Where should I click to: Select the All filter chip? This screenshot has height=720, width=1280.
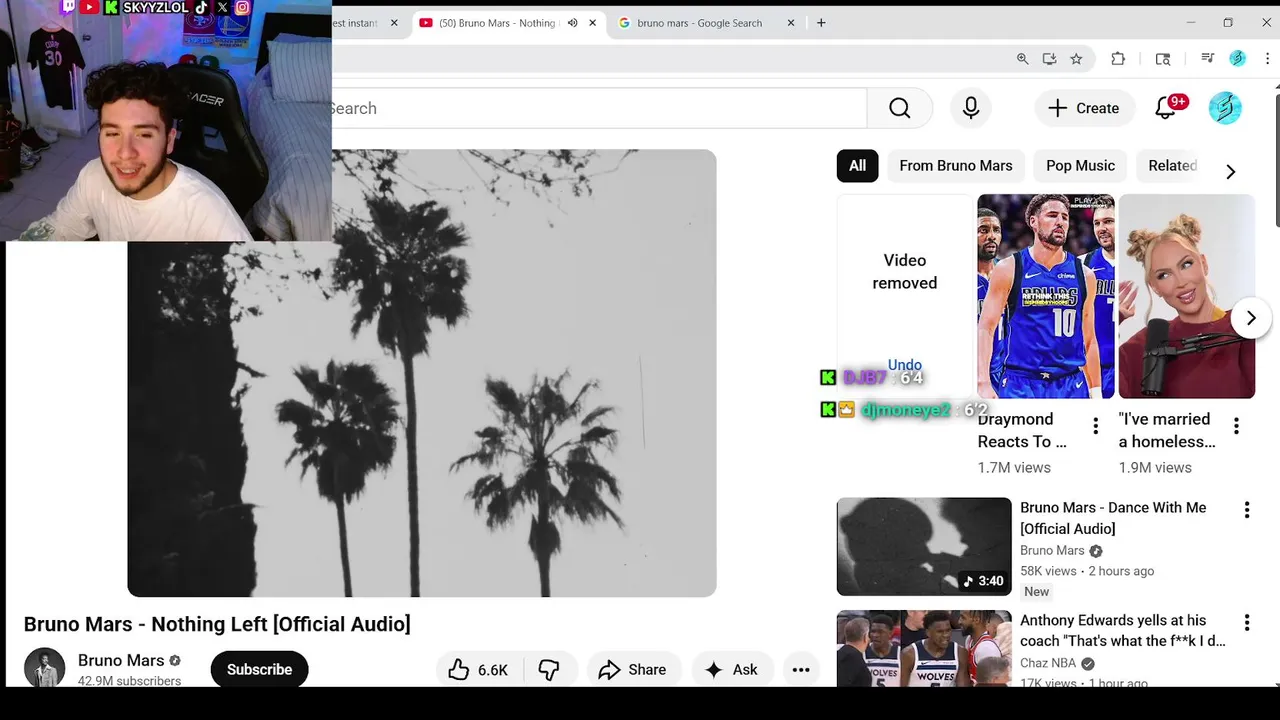click(857, 166)
